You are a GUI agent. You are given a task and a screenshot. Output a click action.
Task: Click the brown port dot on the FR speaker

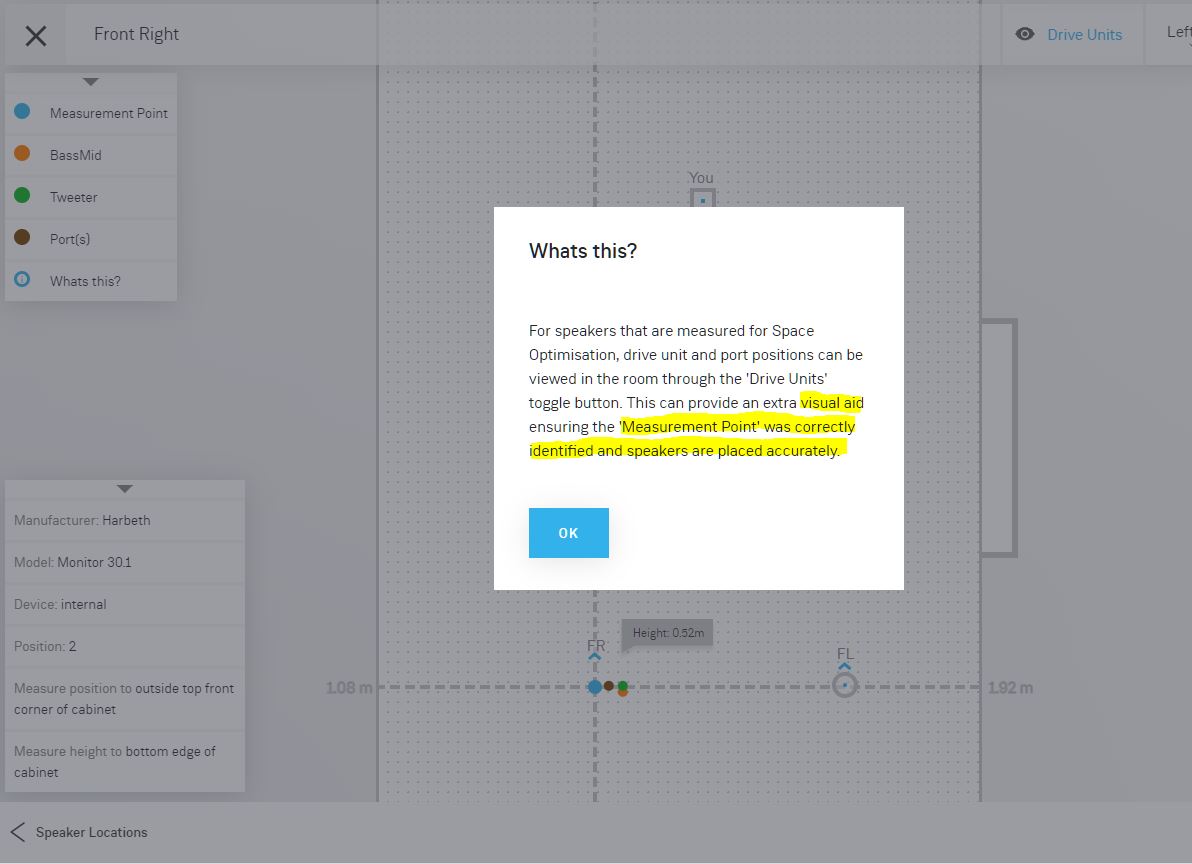click(x=608, y=685)
